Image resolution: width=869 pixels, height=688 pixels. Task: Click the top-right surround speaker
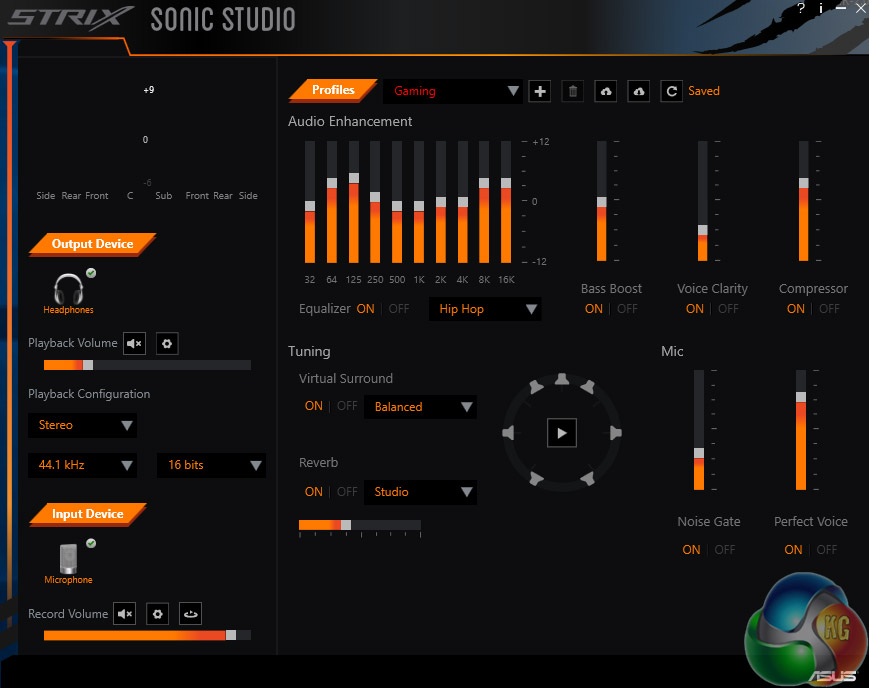click(x=588, y=386)
